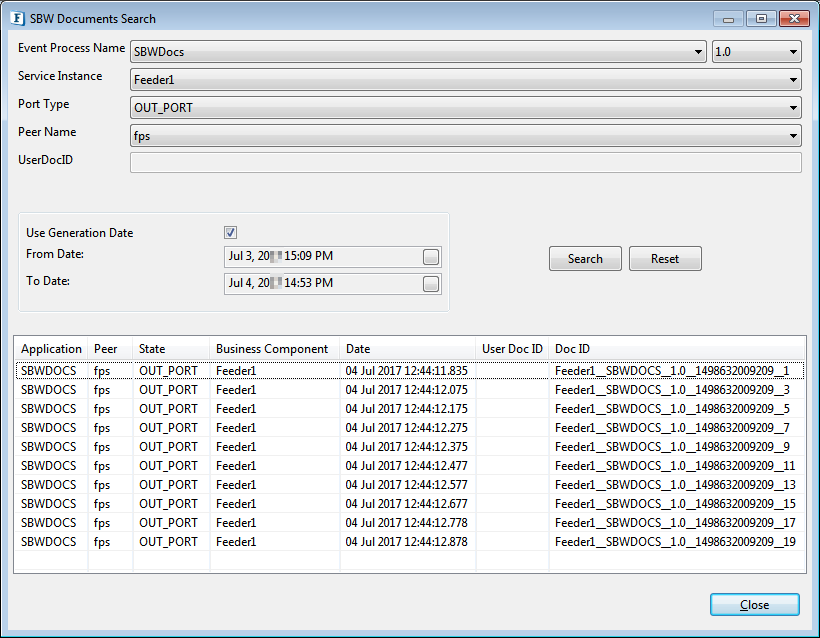This screenshot has width=820, height=638.
Task: Click into the UserDocID text field
Action: (x=465, y=163)
